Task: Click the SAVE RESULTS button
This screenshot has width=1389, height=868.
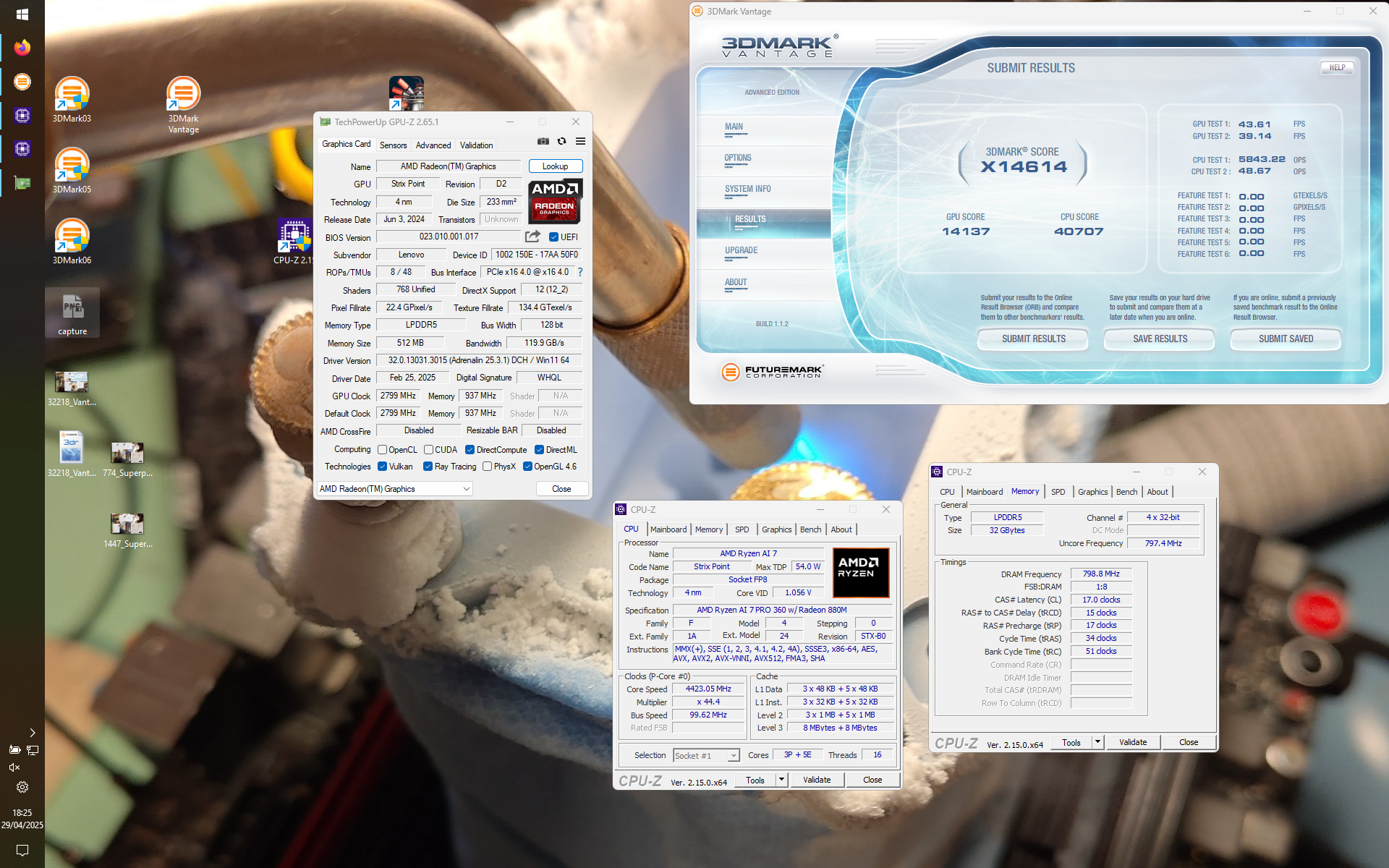Action: (1160, 339)
